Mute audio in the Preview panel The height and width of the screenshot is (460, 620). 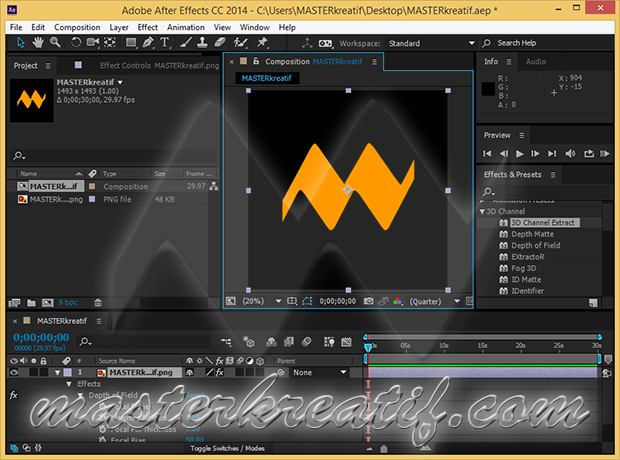570,153
